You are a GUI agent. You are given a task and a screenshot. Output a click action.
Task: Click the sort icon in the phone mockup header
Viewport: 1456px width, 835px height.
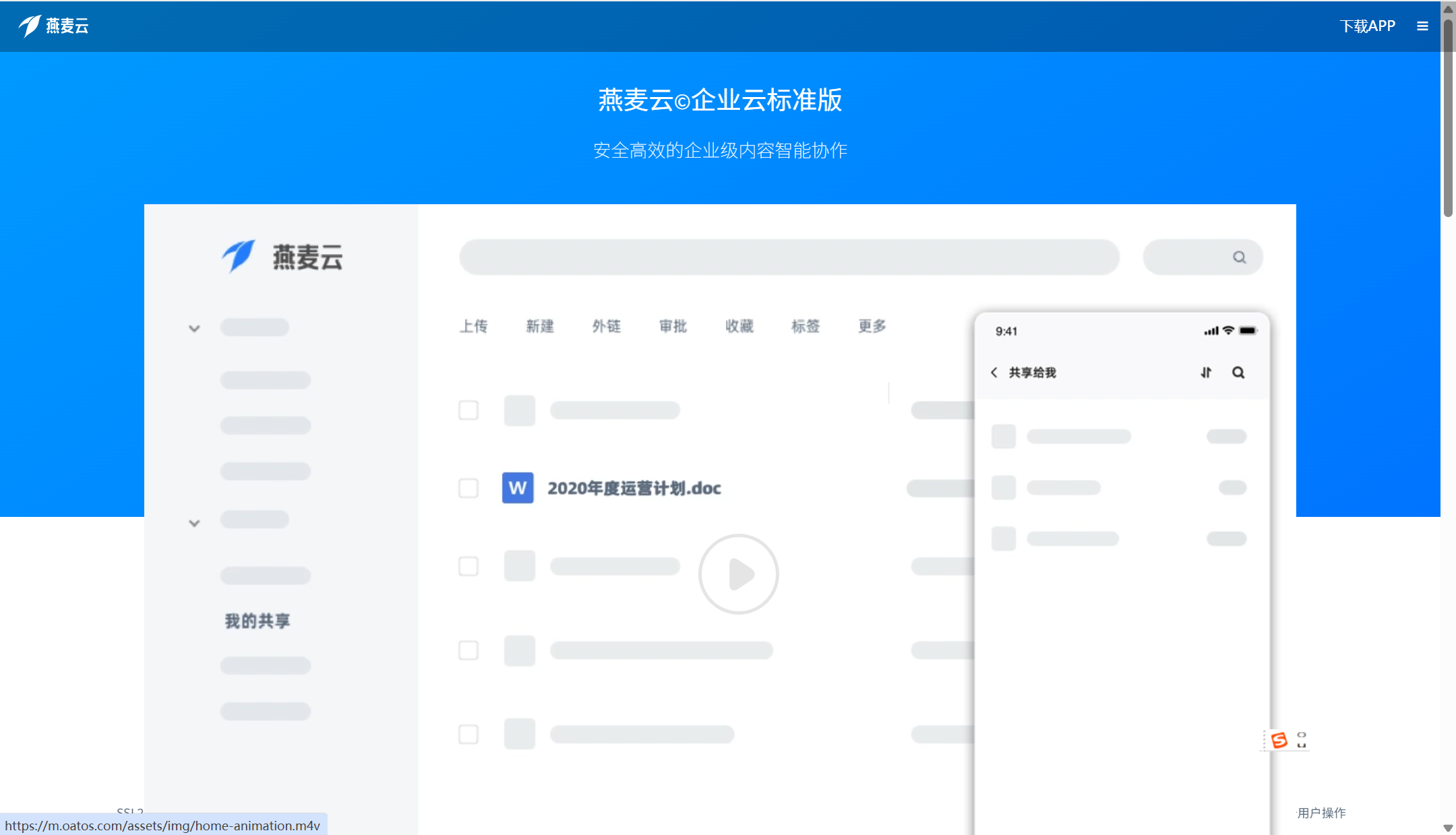click(x=1206, y=372)
